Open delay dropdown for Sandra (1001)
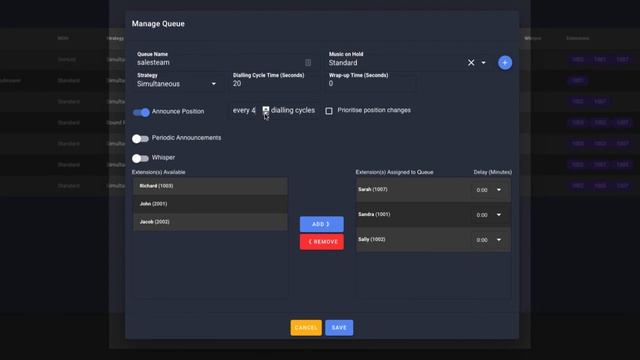 [499, 215]
